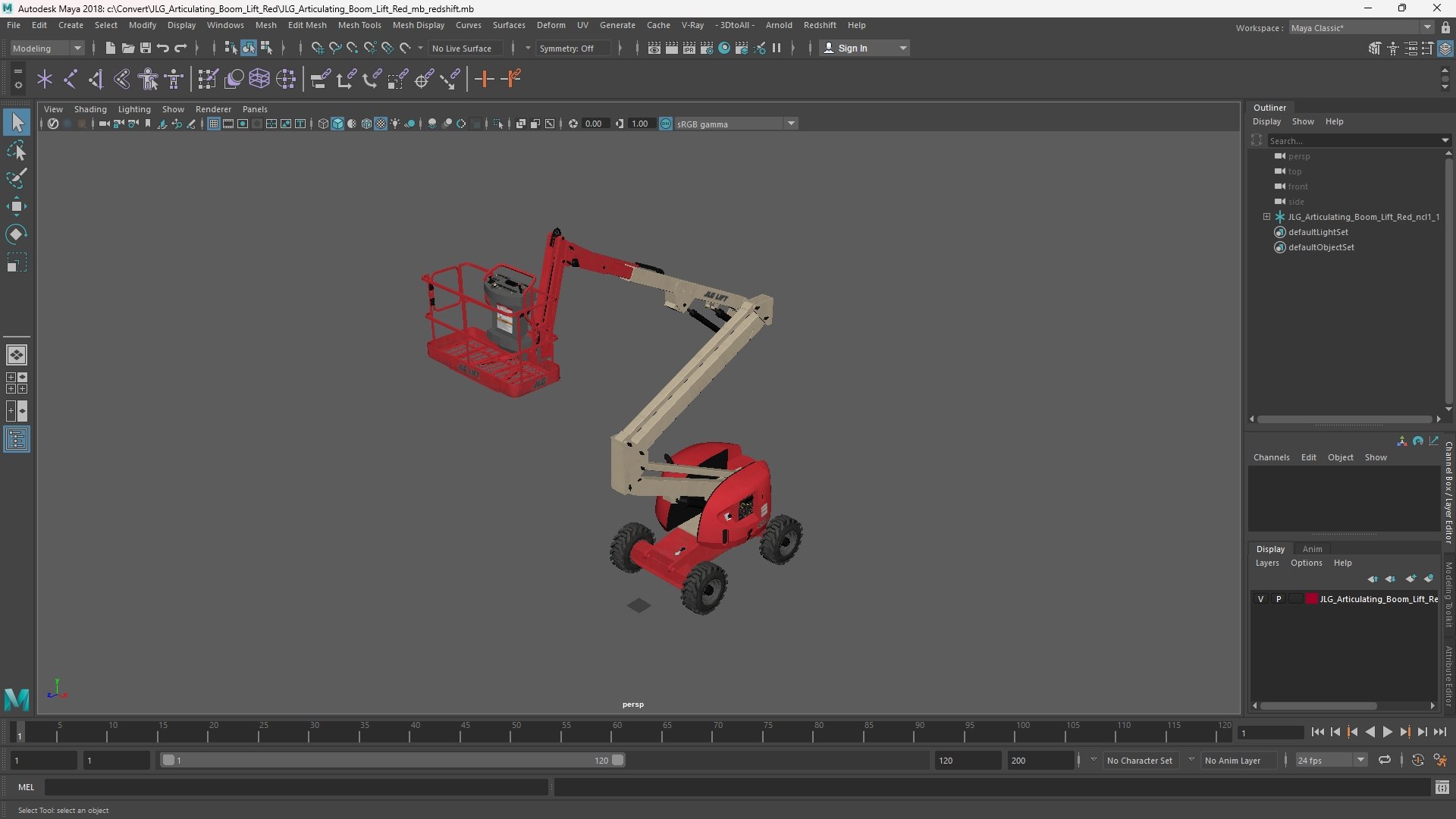Click the Undo arrow icon
The image size is (1456, 819).
point(162,48)
